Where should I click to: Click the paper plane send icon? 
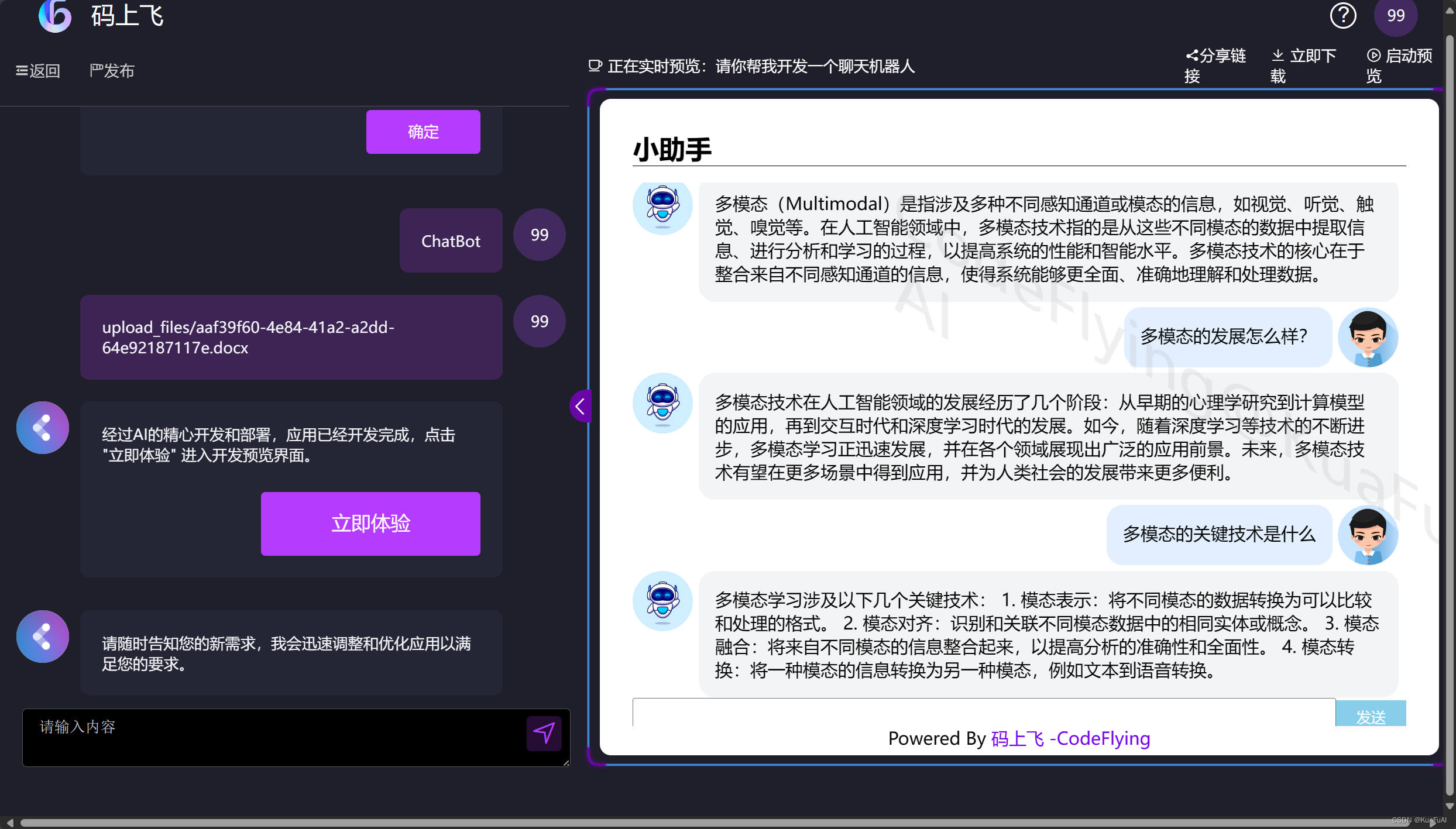click(x=544, y=733)
